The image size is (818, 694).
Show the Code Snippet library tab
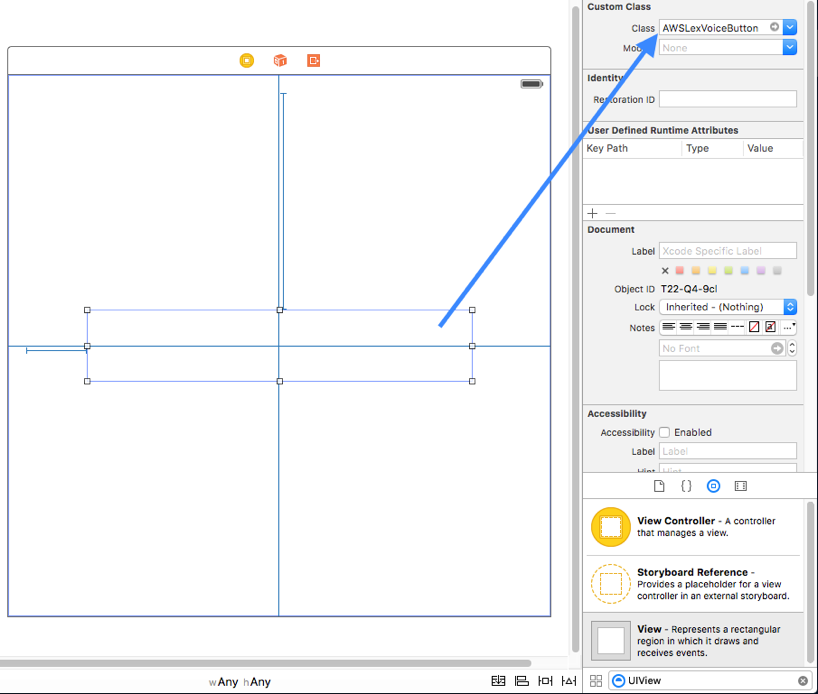tap(687, 486)
